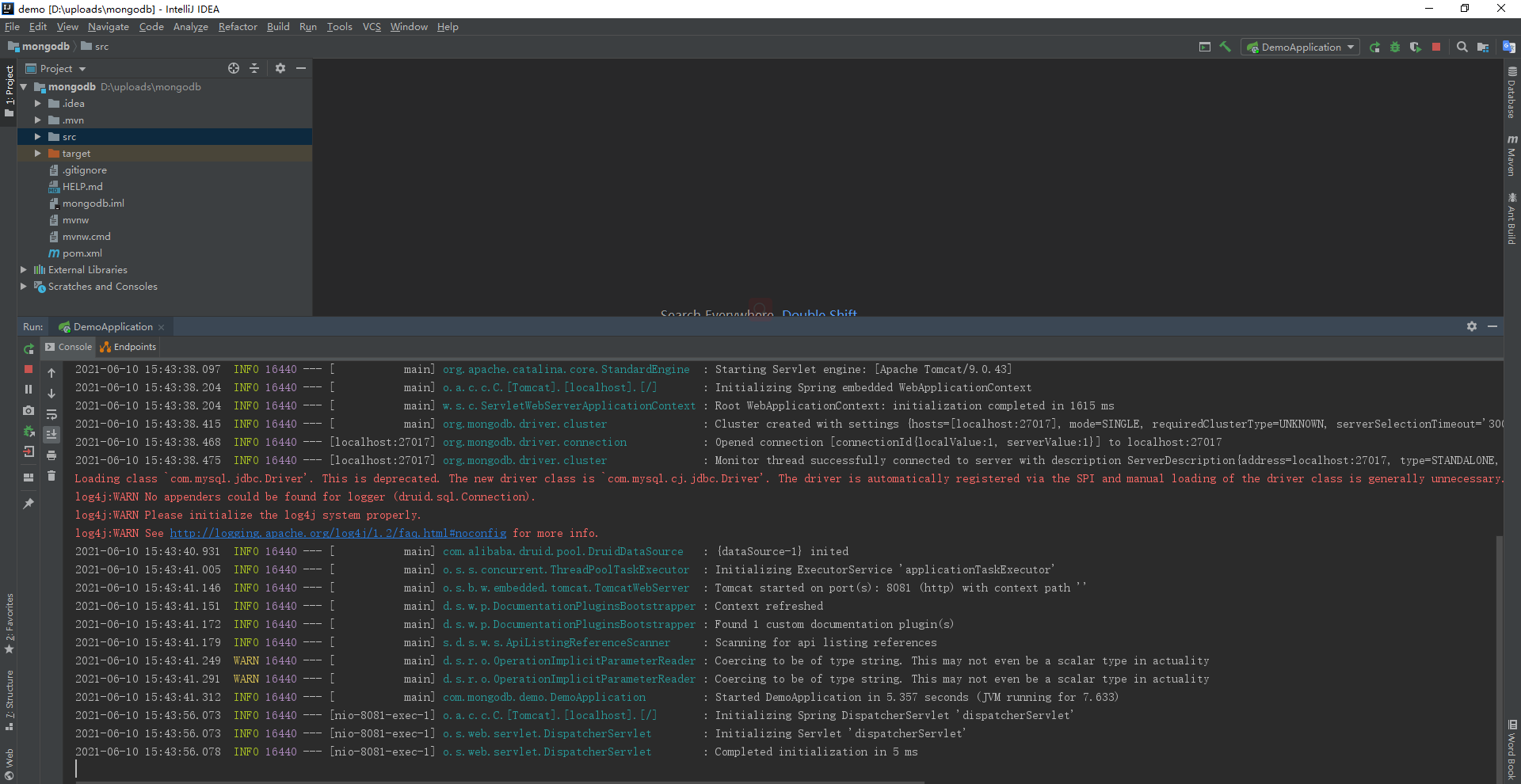Toggle the Database tool window
This screenshot has width=1521, height=784.
1512,93
